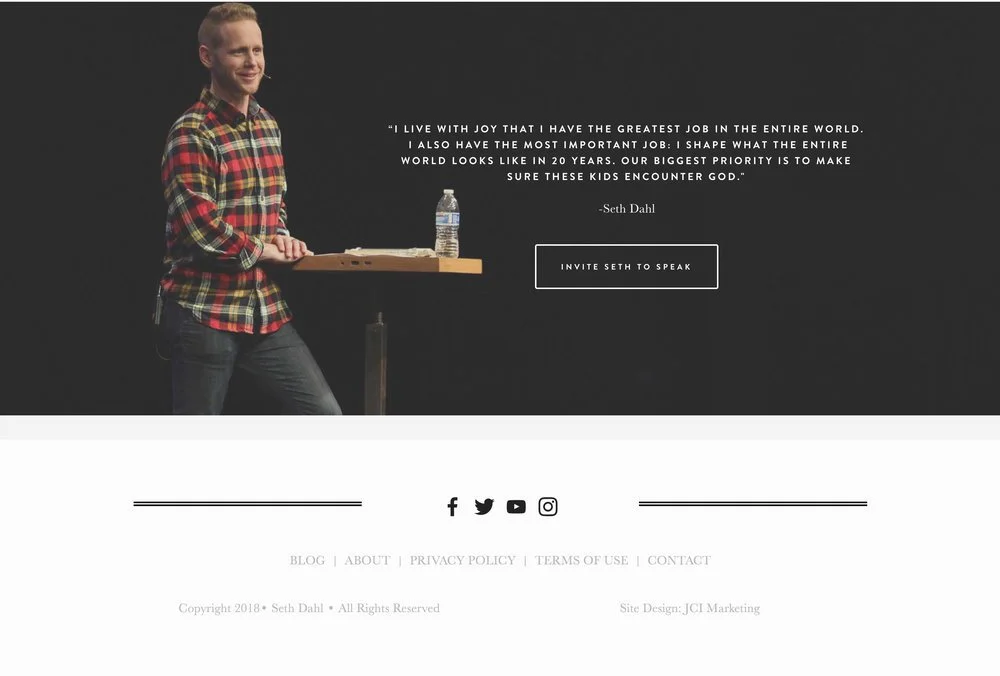Select the Contact footer link
The image size is (1000, 676).
679,561
